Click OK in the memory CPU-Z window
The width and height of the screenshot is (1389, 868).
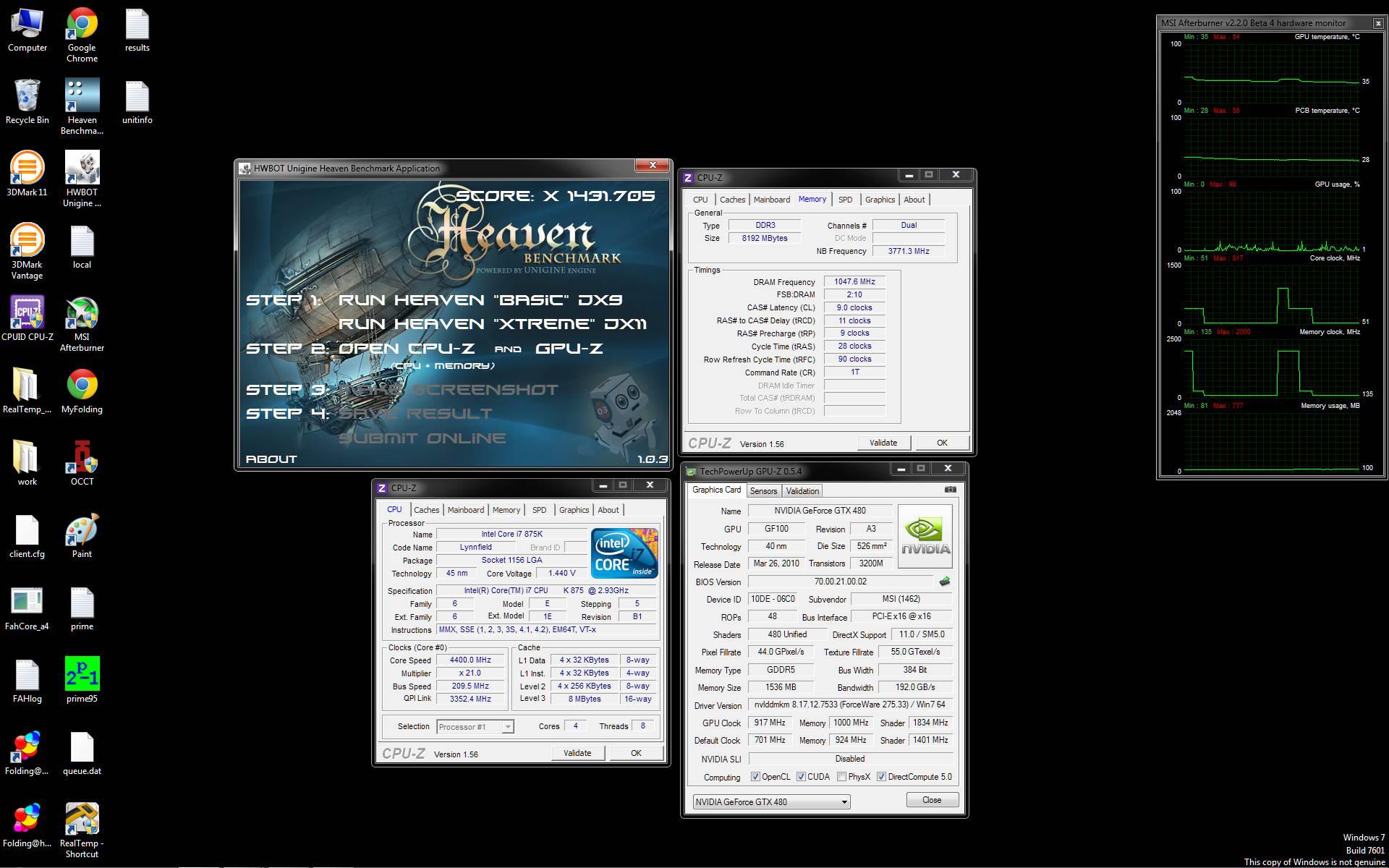tap(942, 443)
